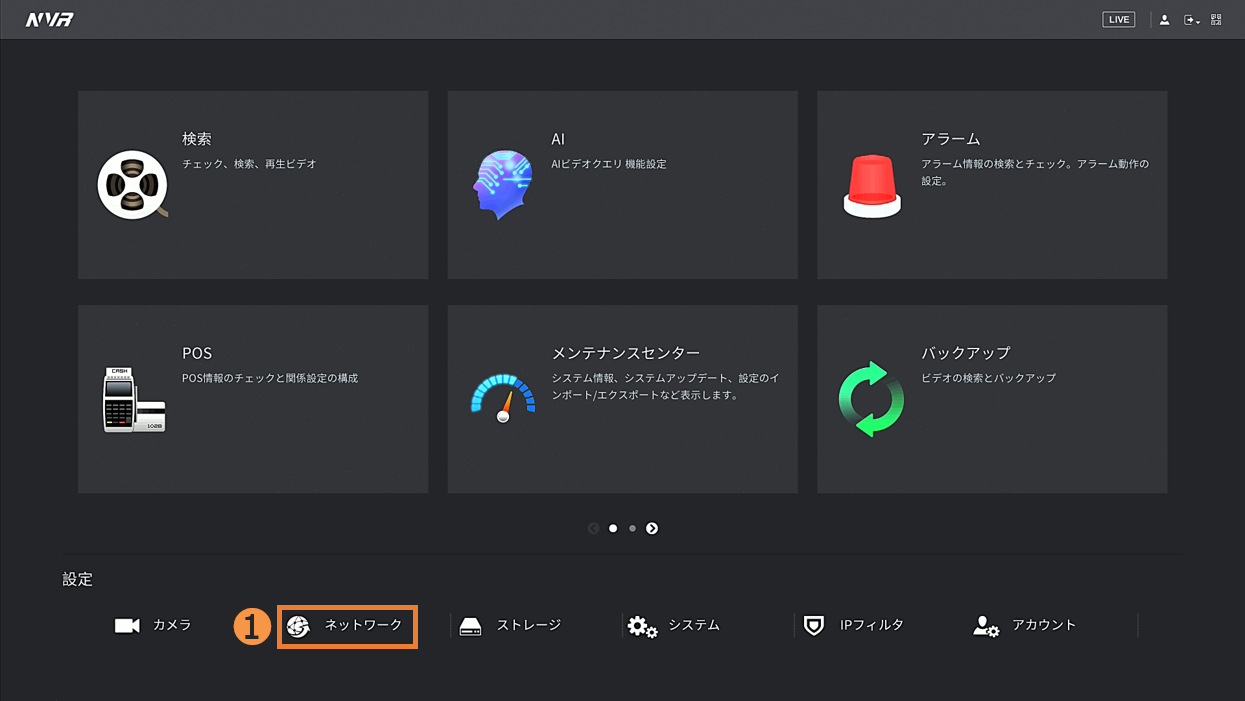Image resolution: width=1245 pixels, height=701 pixels.
Task: Open the AI brain head icon
Action: [503, 185]
